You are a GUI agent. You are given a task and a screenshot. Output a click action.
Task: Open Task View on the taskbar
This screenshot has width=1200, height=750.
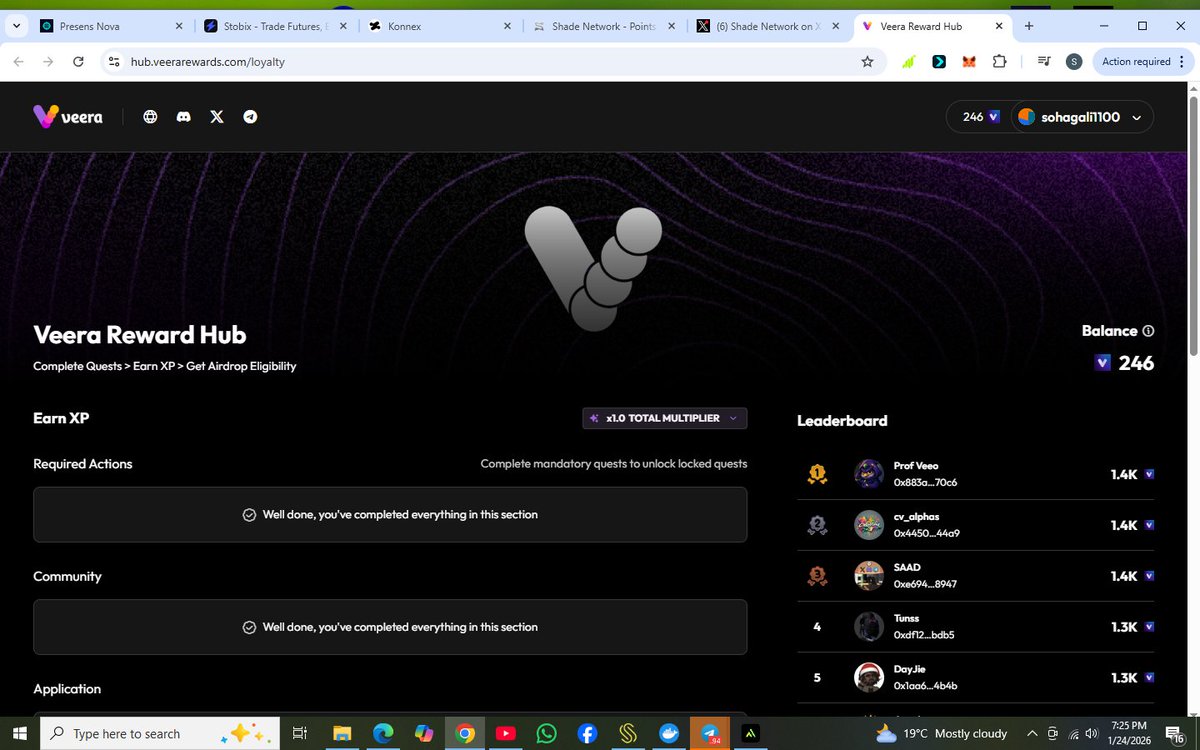299,733
